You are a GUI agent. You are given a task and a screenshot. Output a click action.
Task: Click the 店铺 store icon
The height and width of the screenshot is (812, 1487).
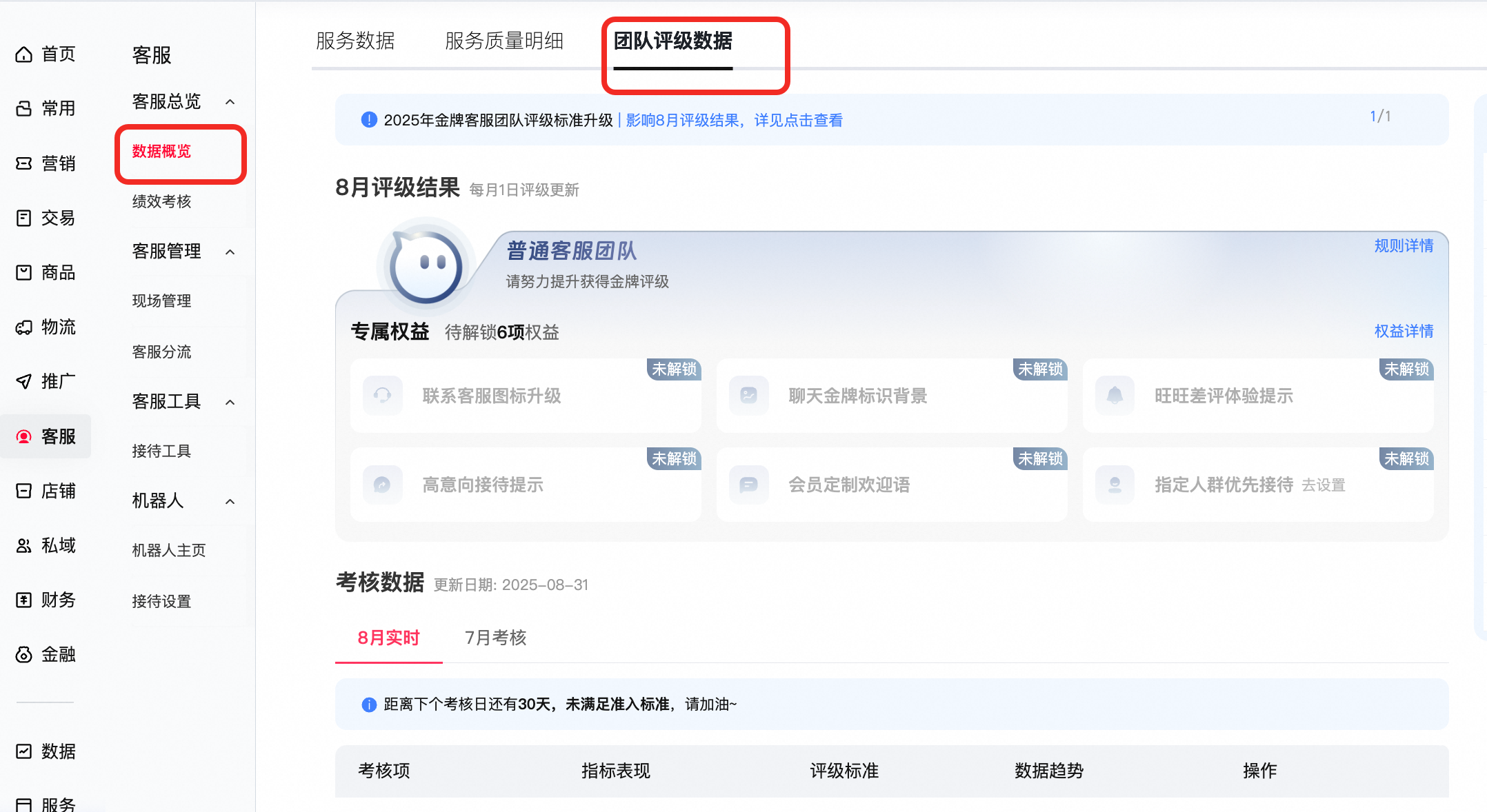click(x=24, y=491)
